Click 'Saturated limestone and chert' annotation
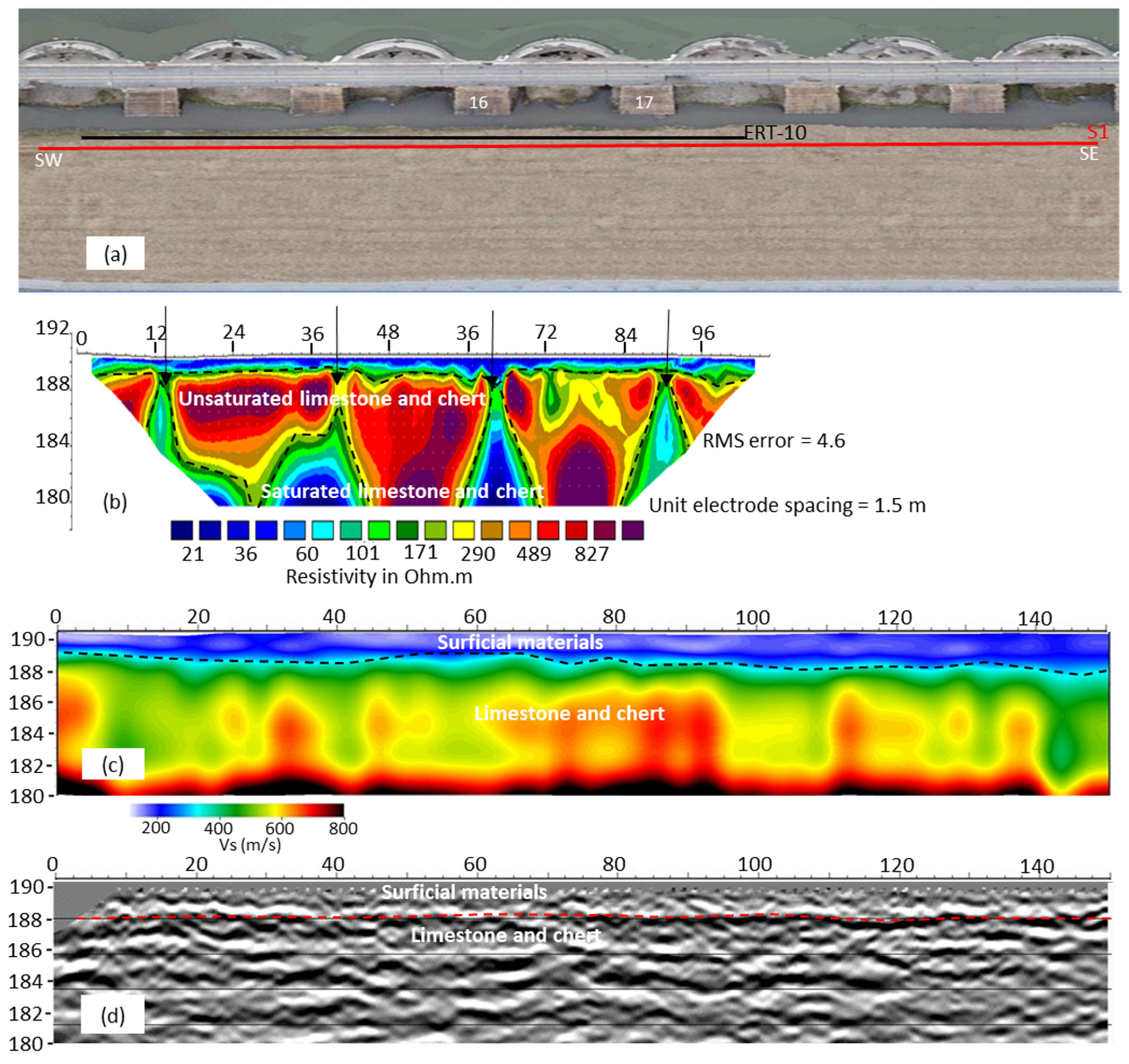 tap(402, 491)
